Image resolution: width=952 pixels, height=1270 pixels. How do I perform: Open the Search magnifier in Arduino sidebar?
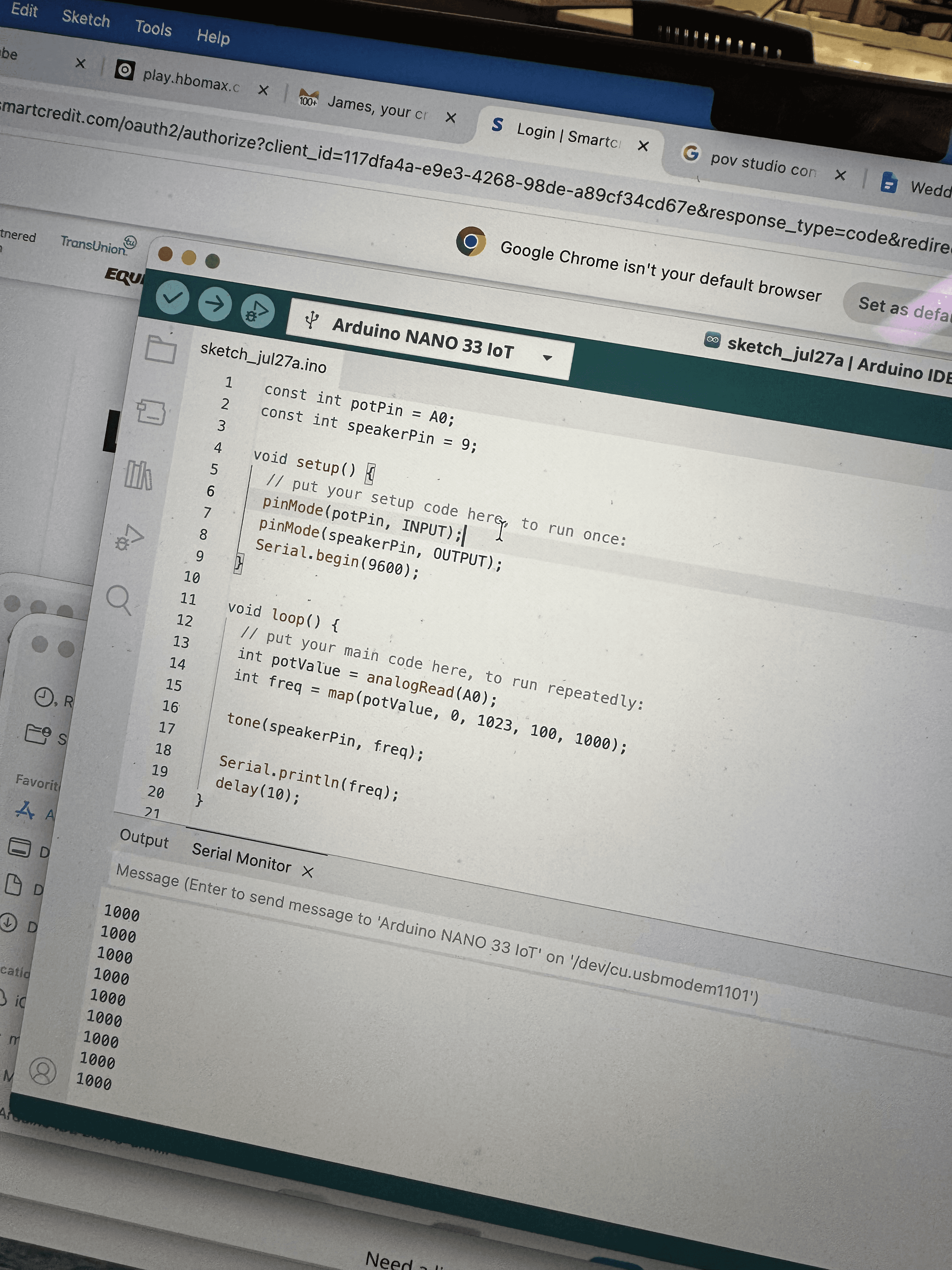tap(119, 600)
